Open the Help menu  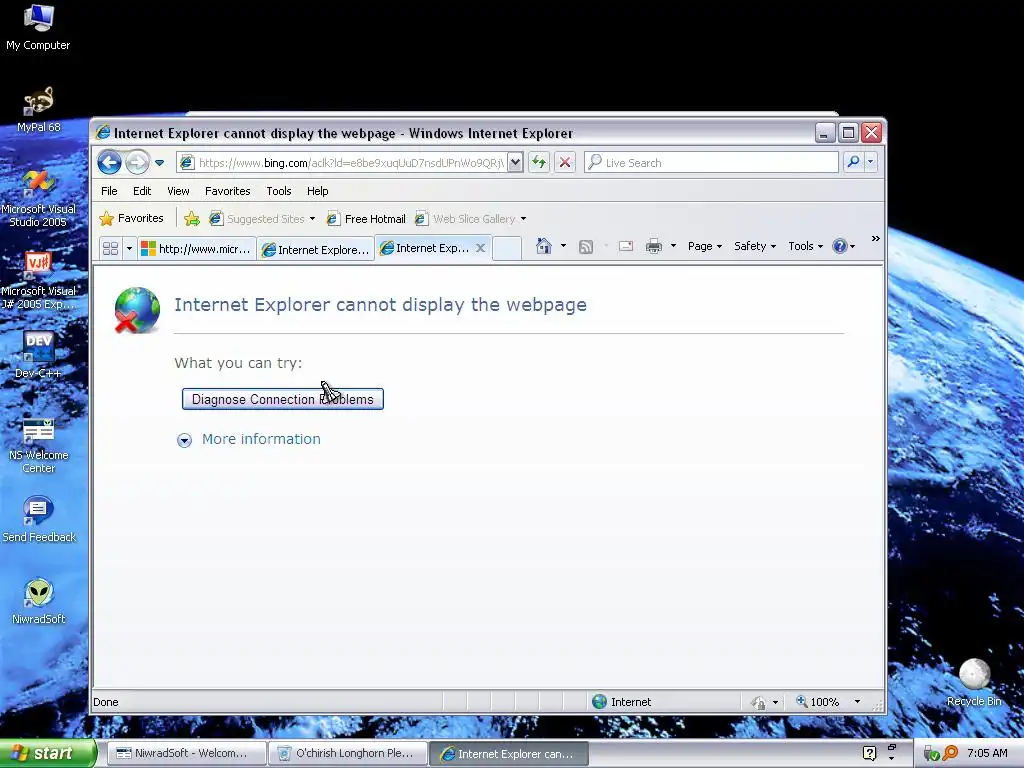317,191
